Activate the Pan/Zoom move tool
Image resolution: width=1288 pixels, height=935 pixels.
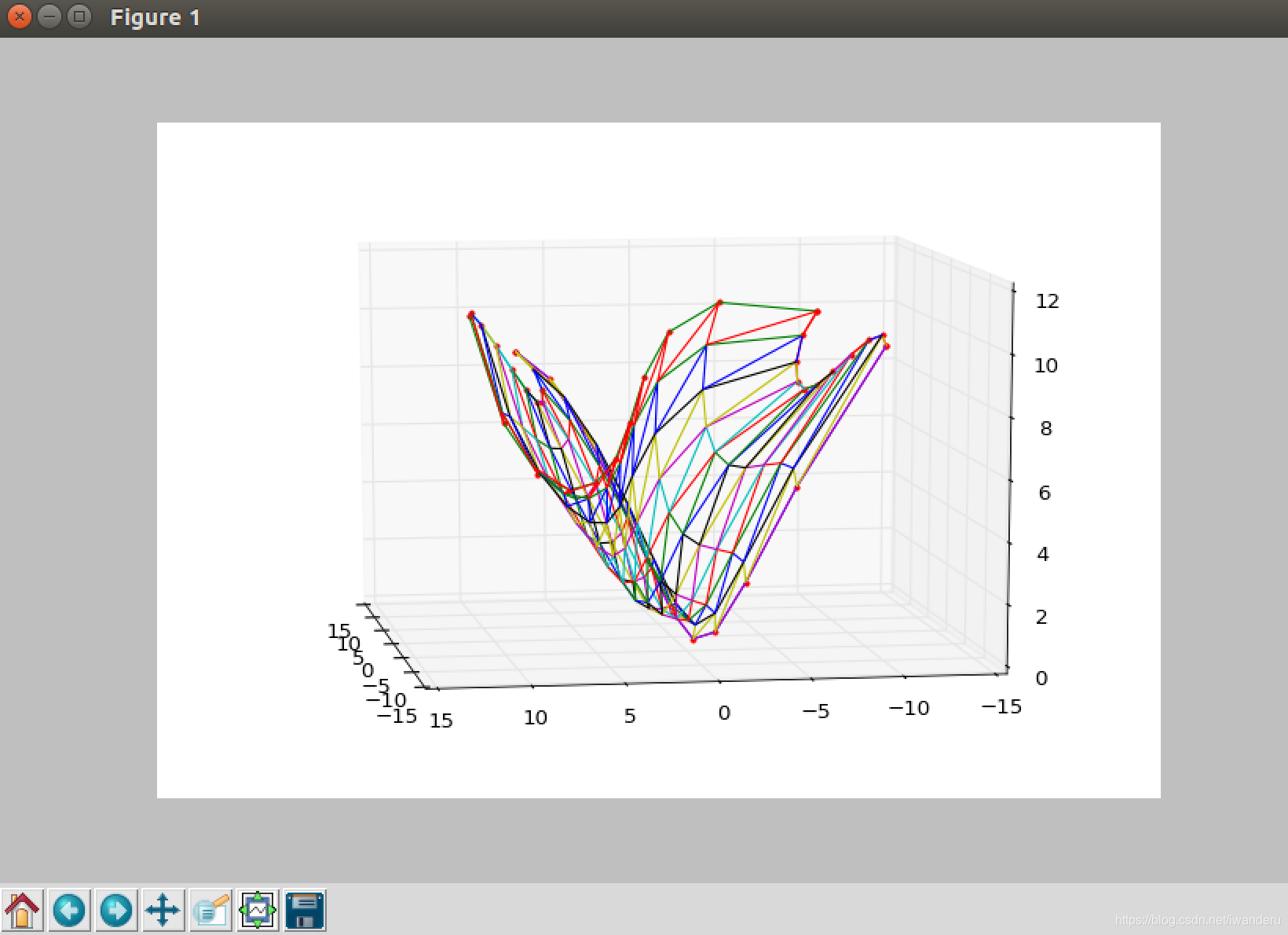coord(163,911)
